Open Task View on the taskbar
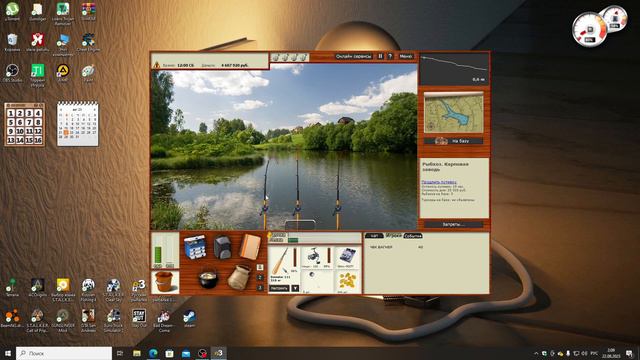This screenshot has height=360, width=640. tap(120, 353)
